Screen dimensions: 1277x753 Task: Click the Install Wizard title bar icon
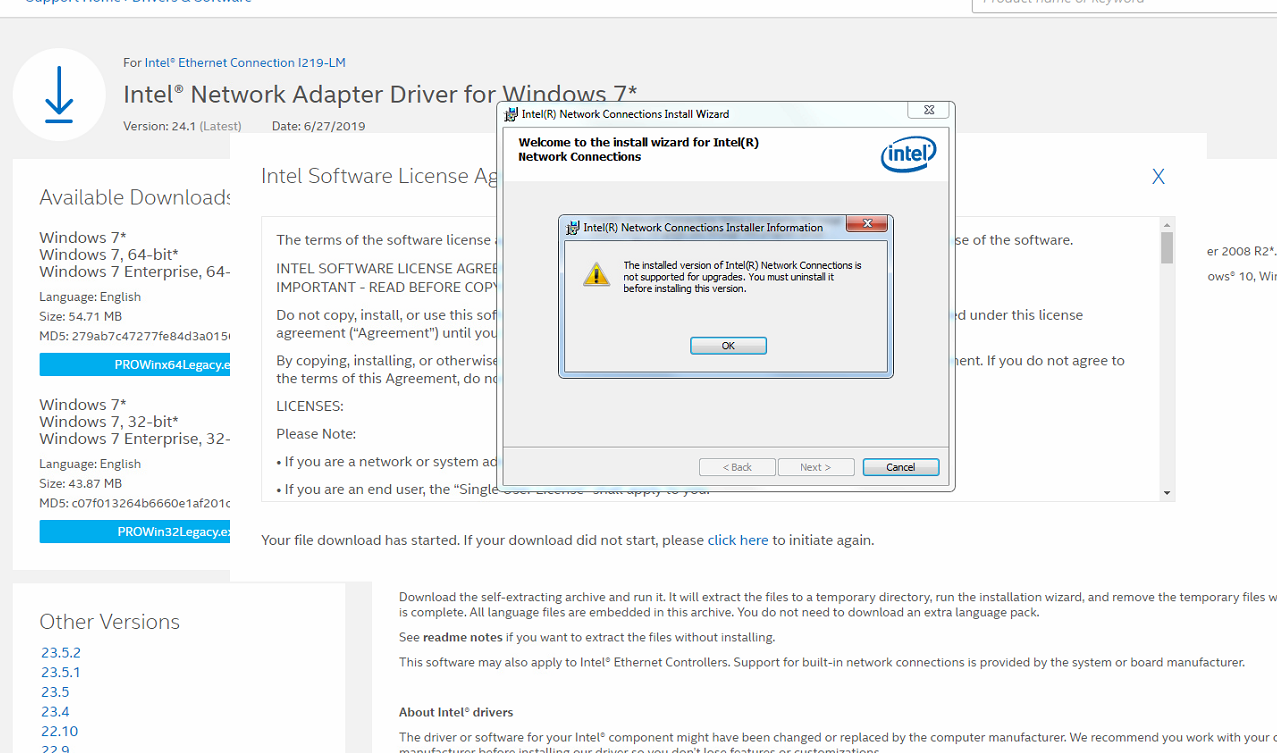[x=511, y=114]
